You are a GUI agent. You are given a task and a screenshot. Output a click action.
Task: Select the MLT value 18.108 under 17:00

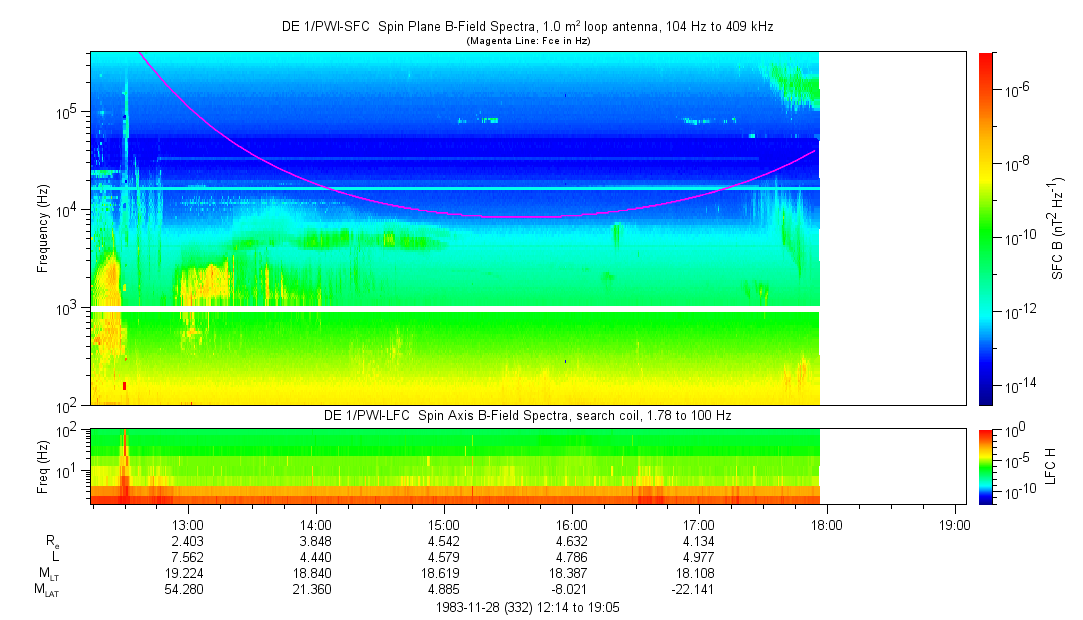coord(698,574)
